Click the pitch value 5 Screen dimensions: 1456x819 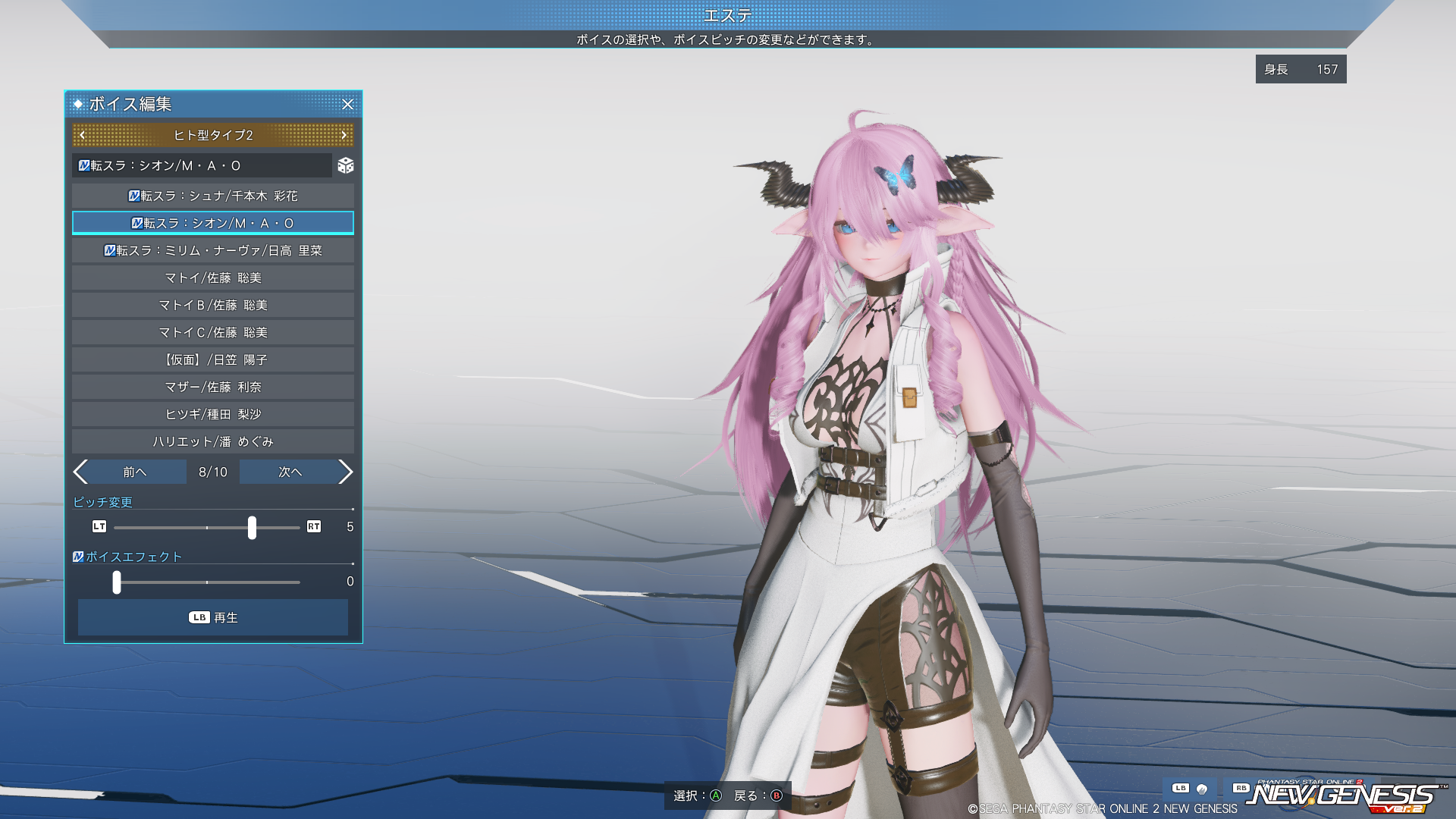350,526
